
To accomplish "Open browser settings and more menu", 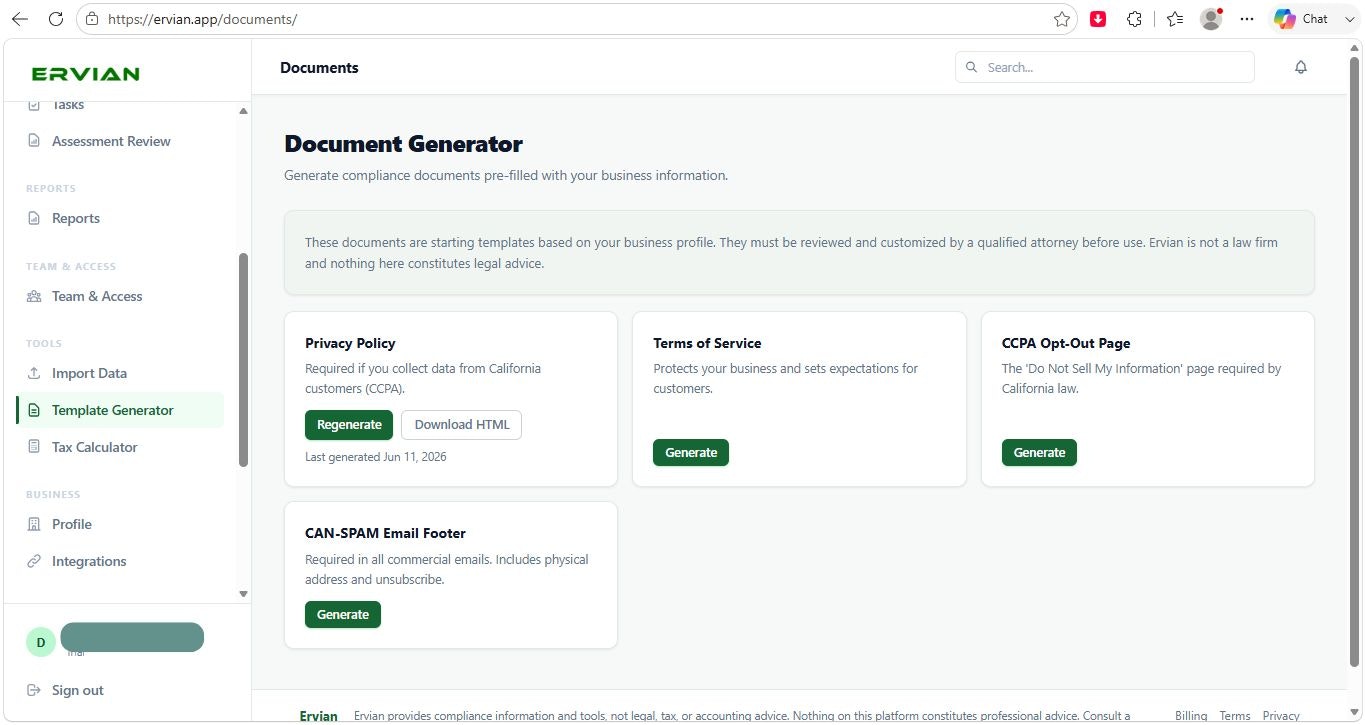I will pyautogui.click(x=1246, y=19).
